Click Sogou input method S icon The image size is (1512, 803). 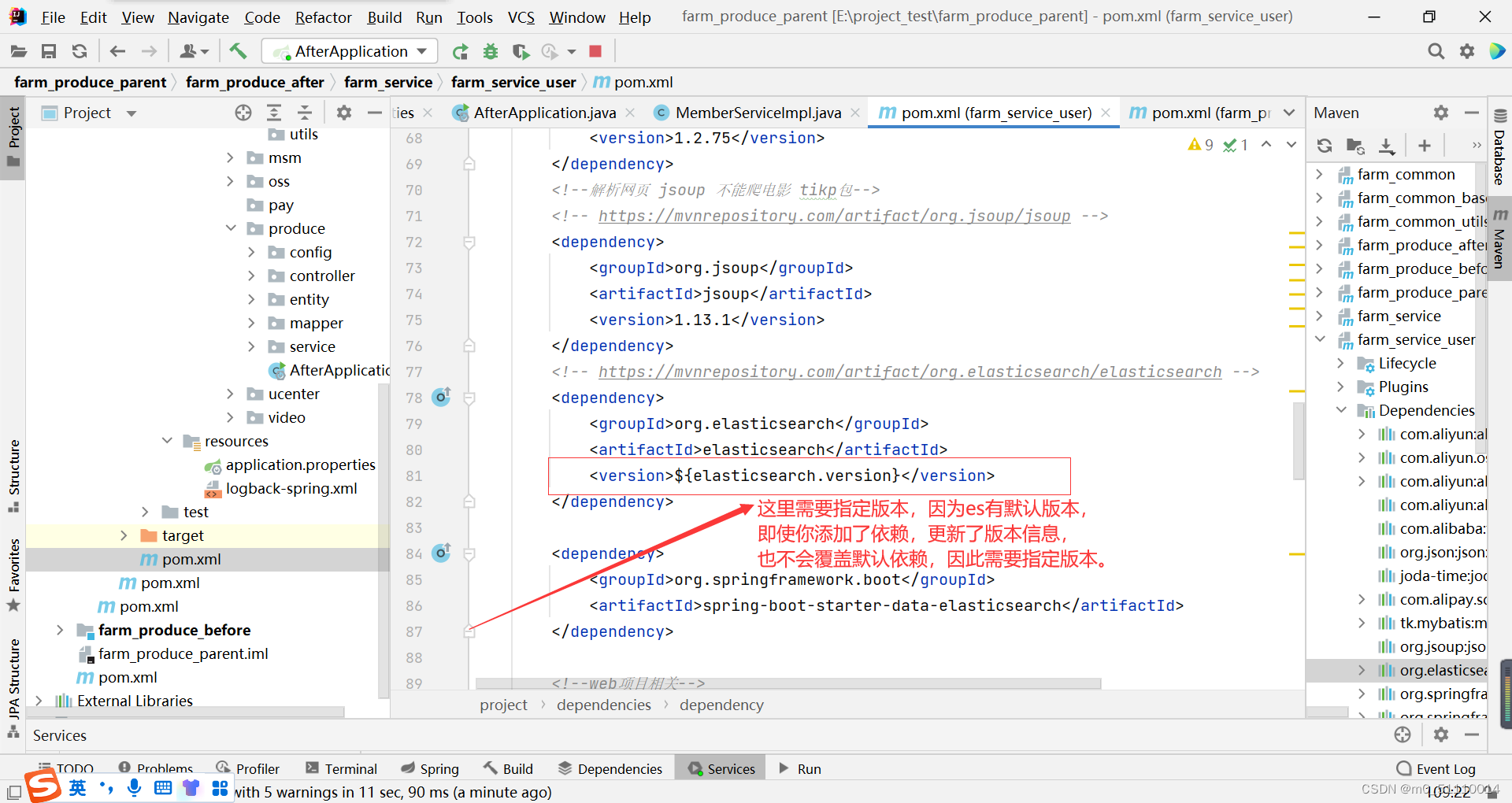point(43,786)
